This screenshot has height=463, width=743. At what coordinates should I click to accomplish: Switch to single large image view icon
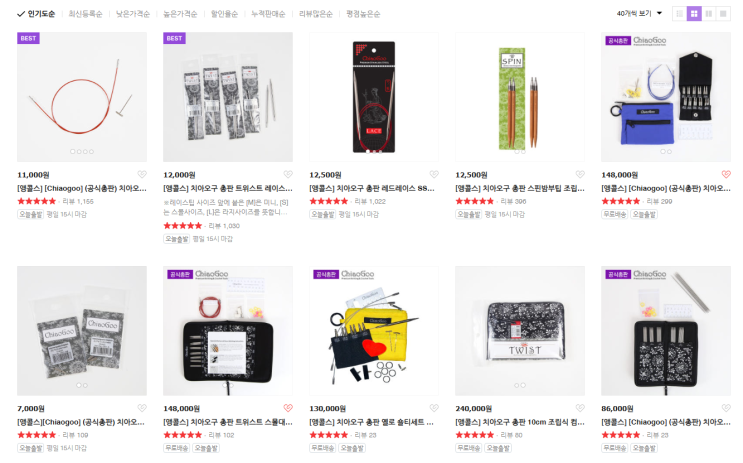(723, 14)
